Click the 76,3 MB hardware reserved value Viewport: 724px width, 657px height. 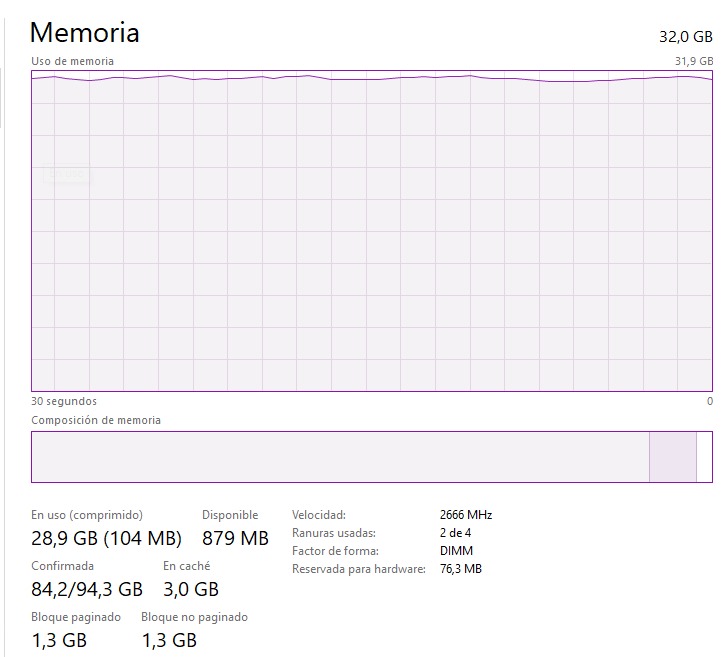(x=460, y=569)
